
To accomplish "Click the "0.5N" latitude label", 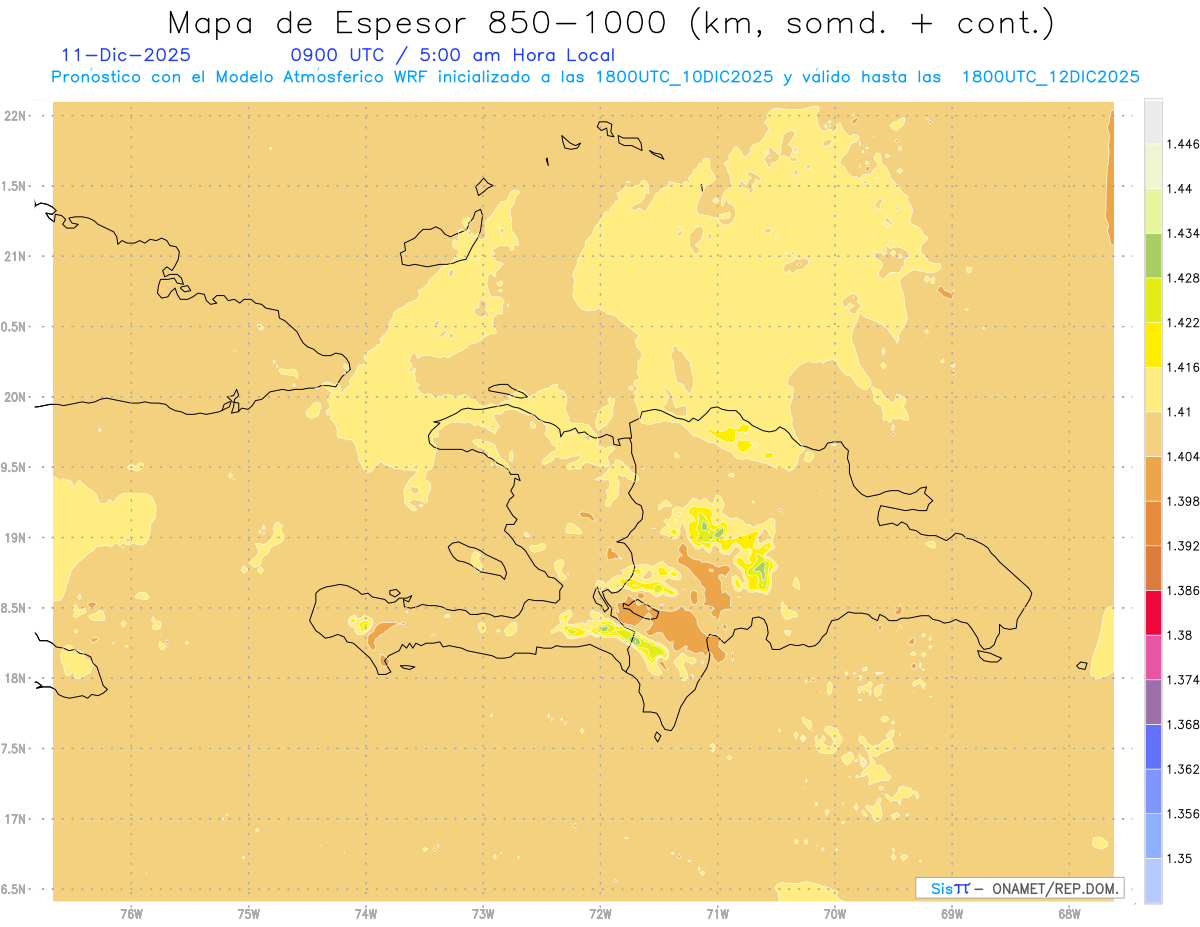I will click(x=15, y=327).
